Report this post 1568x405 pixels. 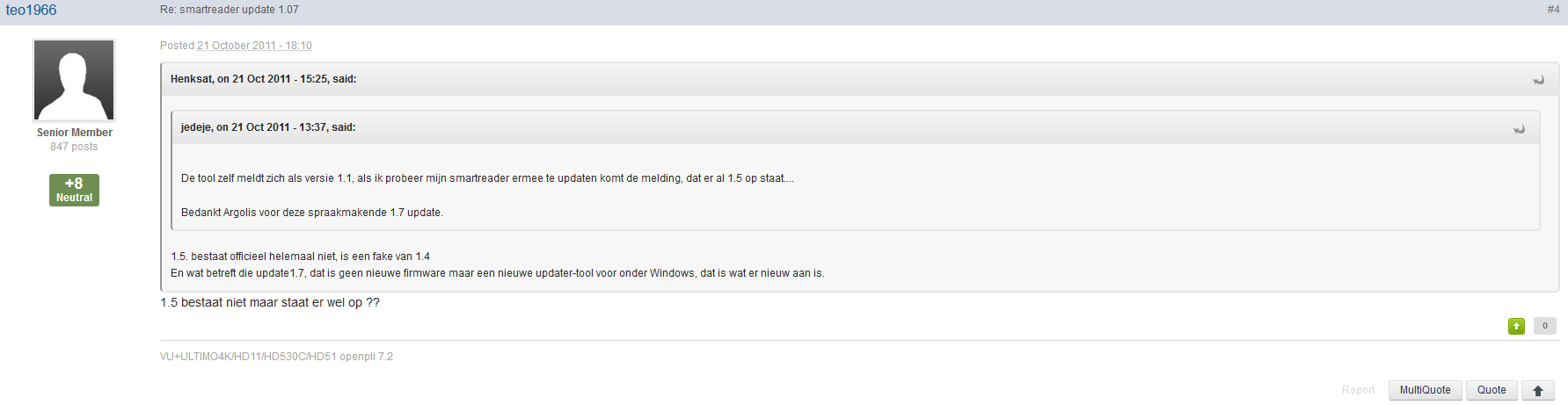[1358, 390]
